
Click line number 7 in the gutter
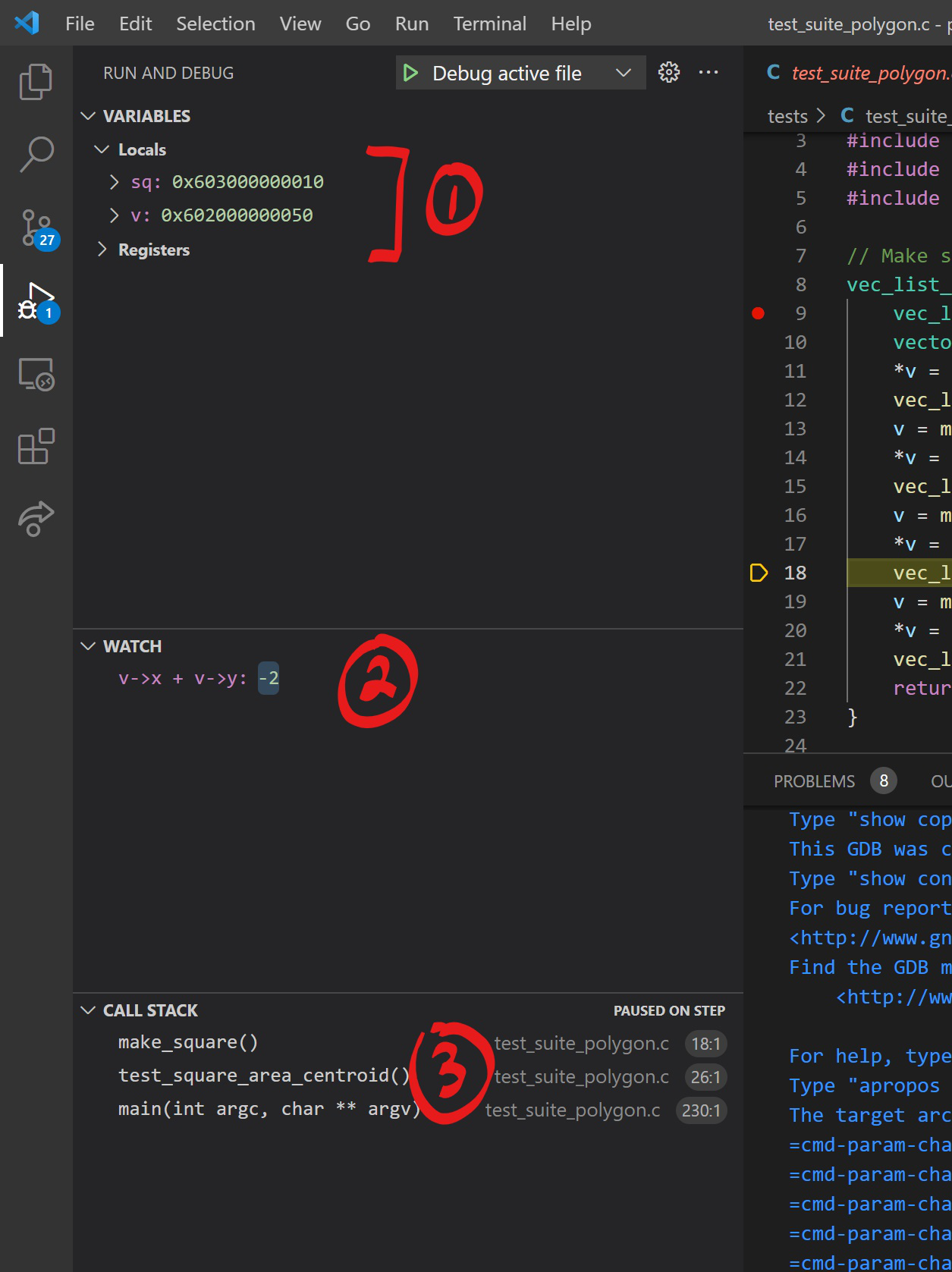pyautogui.click(x=801, y=256)
